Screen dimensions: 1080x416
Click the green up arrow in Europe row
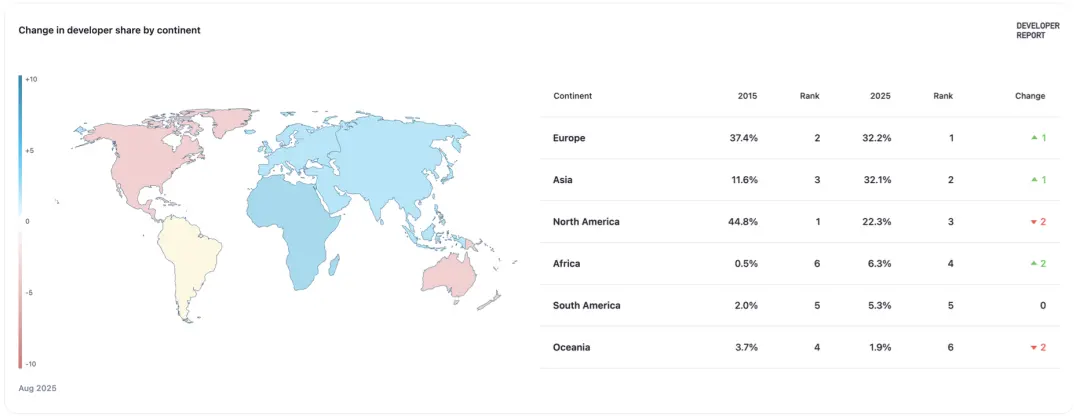tap(1034, 138)
